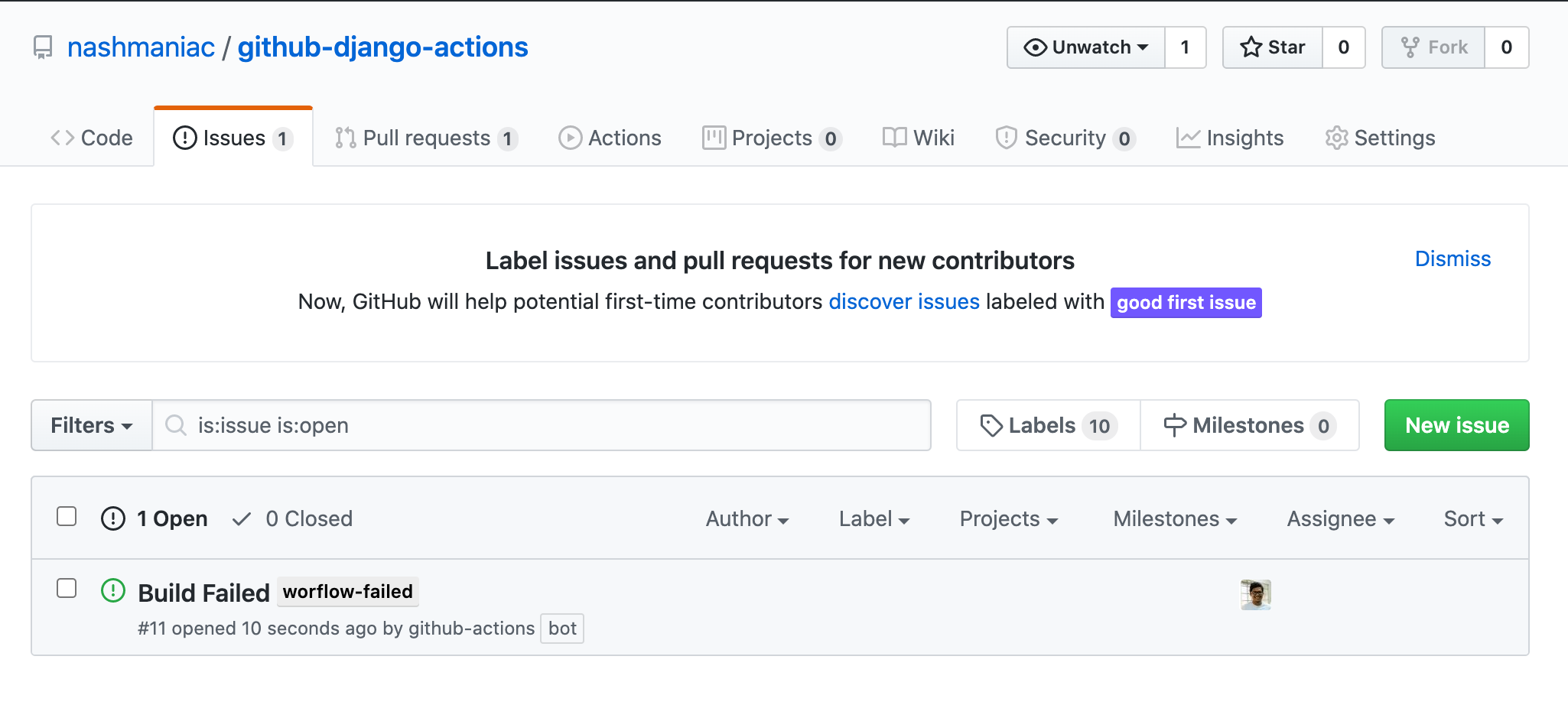Check the Build Failed issue checkbox
Image resolution: width=1568 pixels, height=705 pixels.
point(66,589)
